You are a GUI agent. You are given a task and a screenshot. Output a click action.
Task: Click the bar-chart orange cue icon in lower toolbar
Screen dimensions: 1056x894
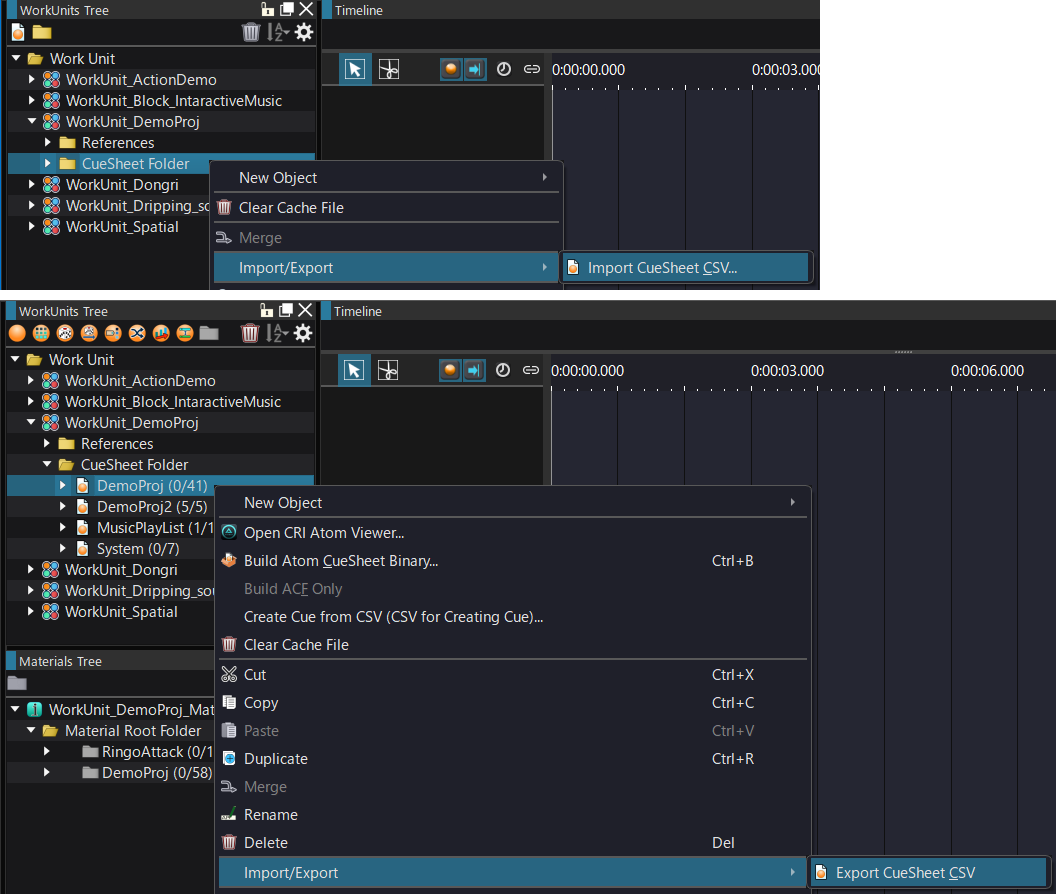pos(161,333)
